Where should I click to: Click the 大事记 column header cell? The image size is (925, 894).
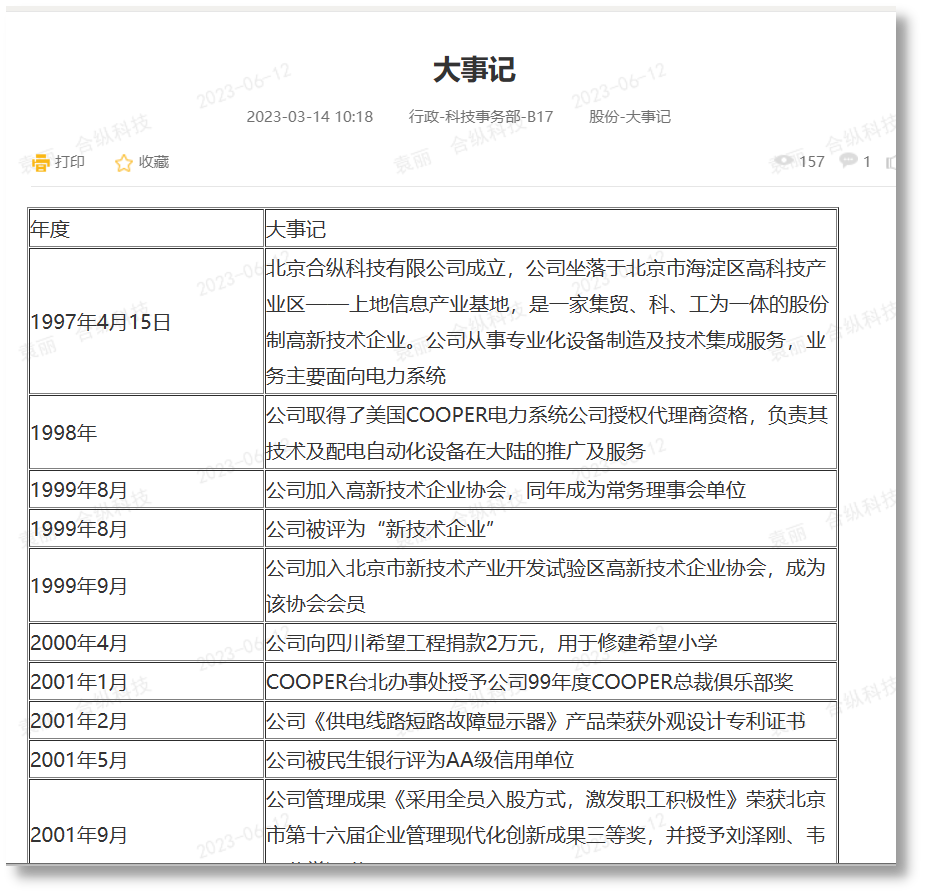(x=550, y=229)
